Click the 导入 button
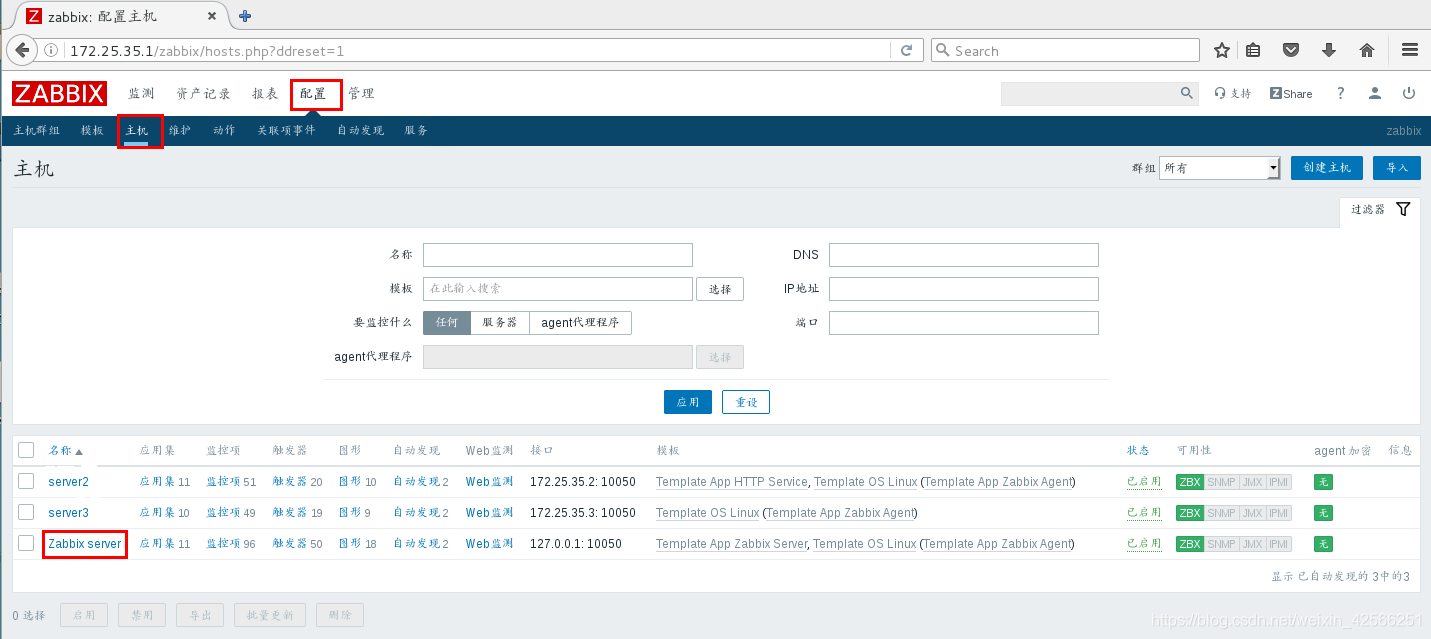 tap(1397, 168)
